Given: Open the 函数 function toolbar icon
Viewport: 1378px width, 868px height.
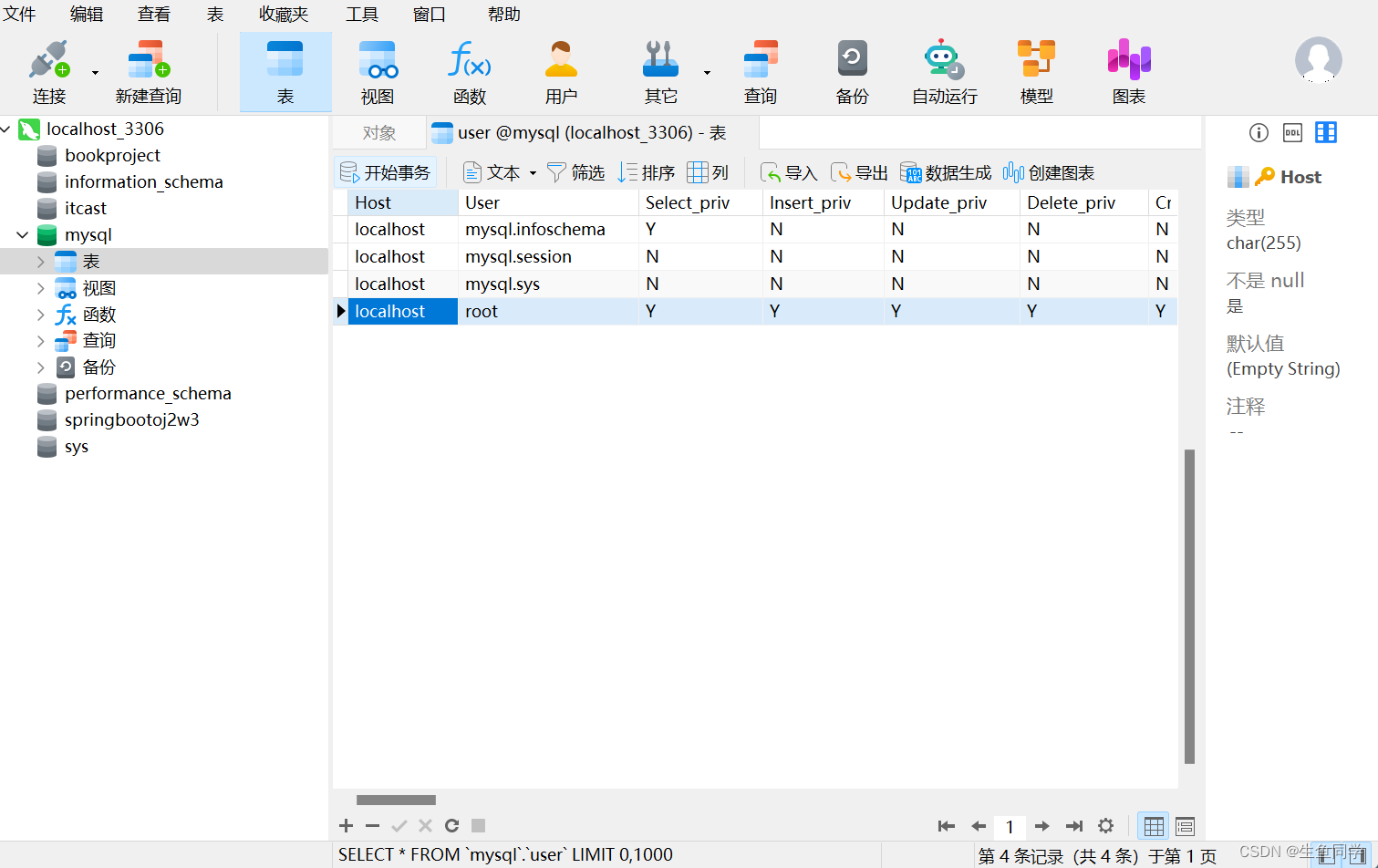Looking at the screenshot, I should tap(470, 72).
